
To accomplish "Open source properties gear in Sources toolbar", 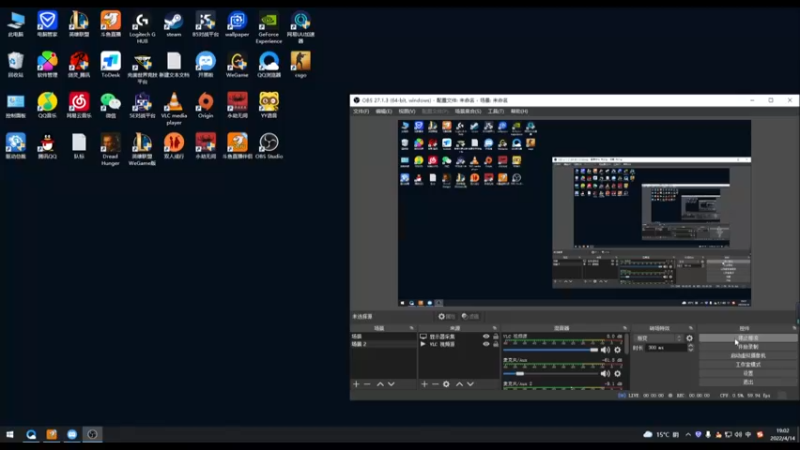I will (446, 384).
